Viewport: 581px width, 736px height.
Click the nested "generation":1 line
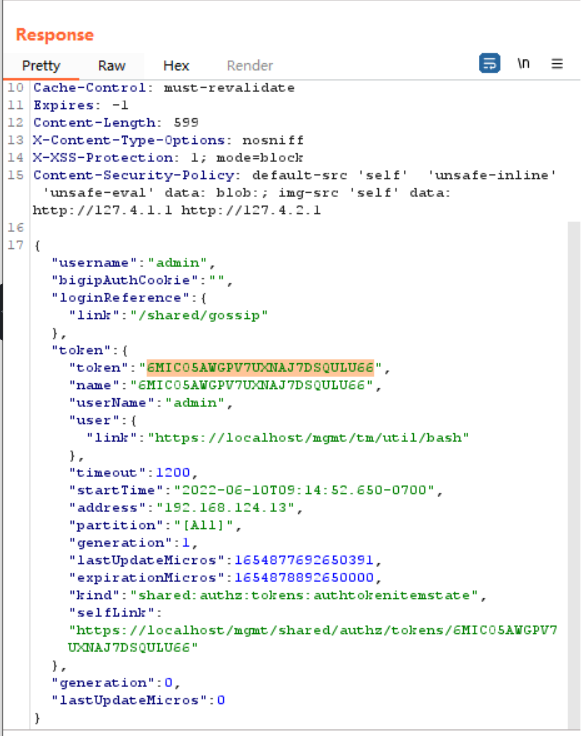133,543
